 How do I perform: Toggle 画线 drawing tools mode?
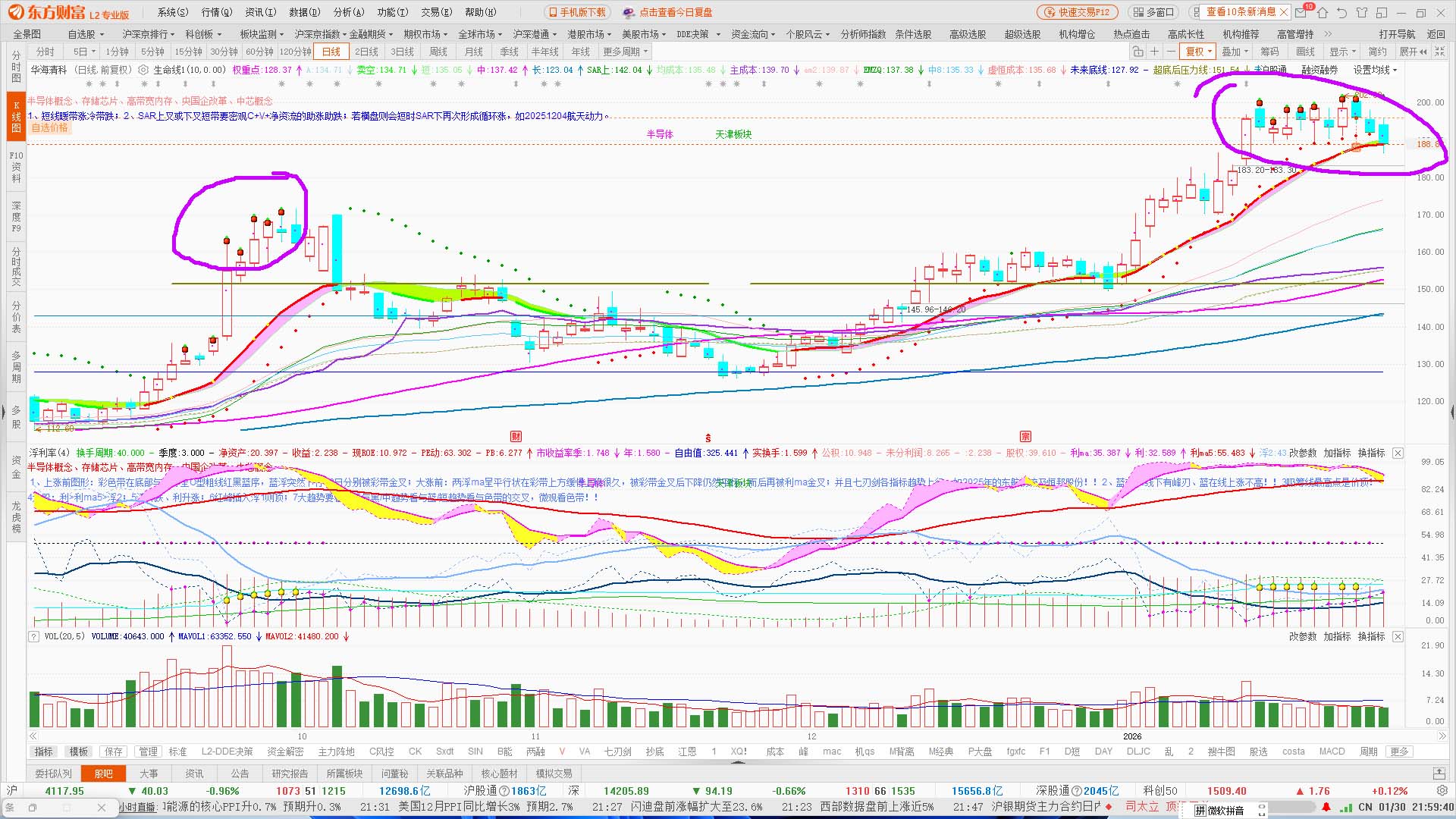tap(1305, 52)
